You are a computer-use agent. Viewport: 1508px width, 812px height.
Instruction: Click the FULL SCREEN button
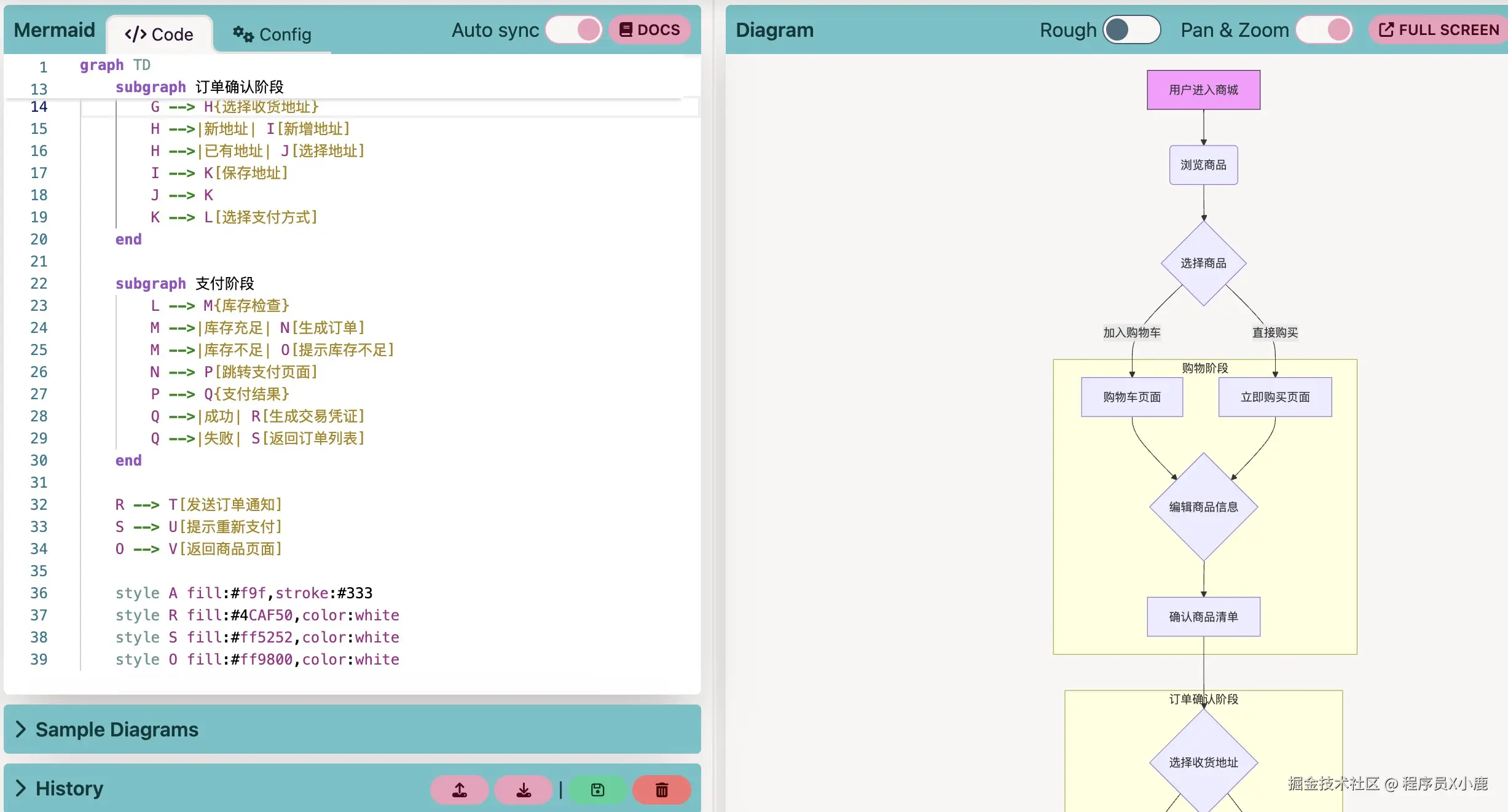click(1448, 29)
